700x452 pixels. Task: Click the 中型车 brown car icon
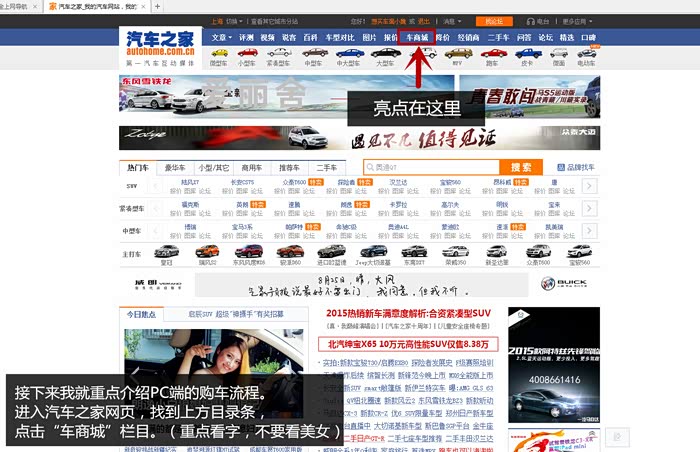[315, 53]
